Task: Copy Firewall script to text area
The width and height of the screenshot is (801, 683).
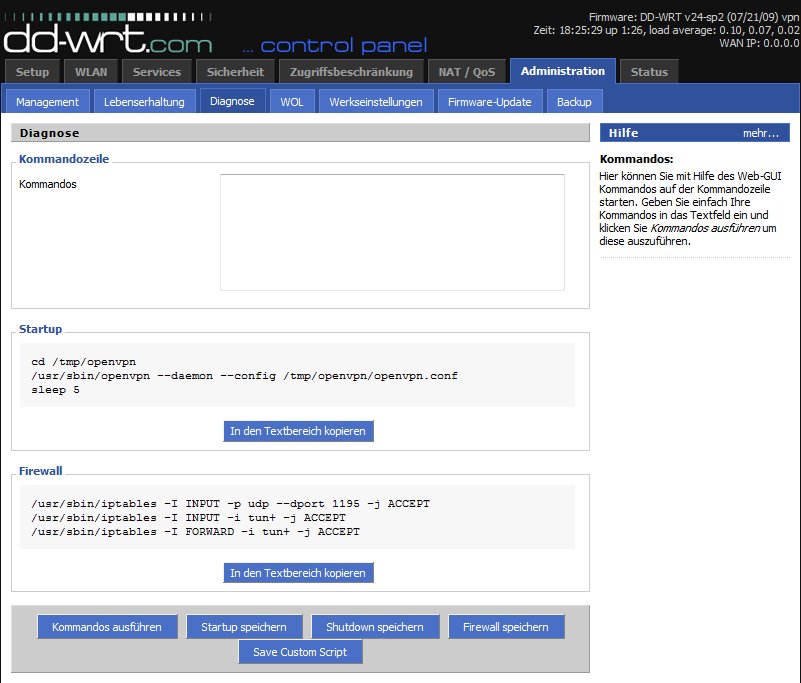Action: coord(298,573)
